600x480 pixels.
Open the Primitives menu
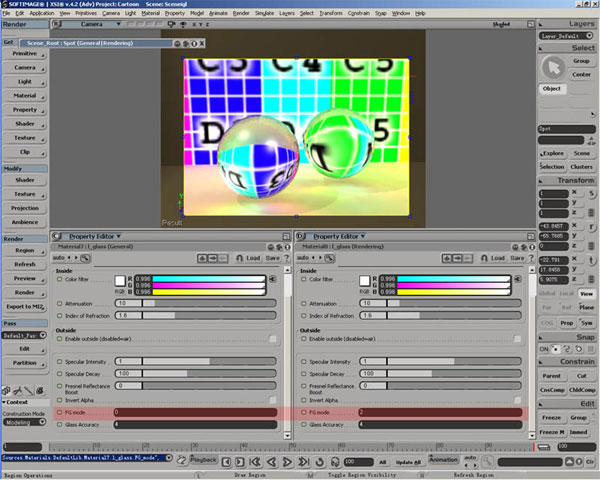tap(86, 13)
